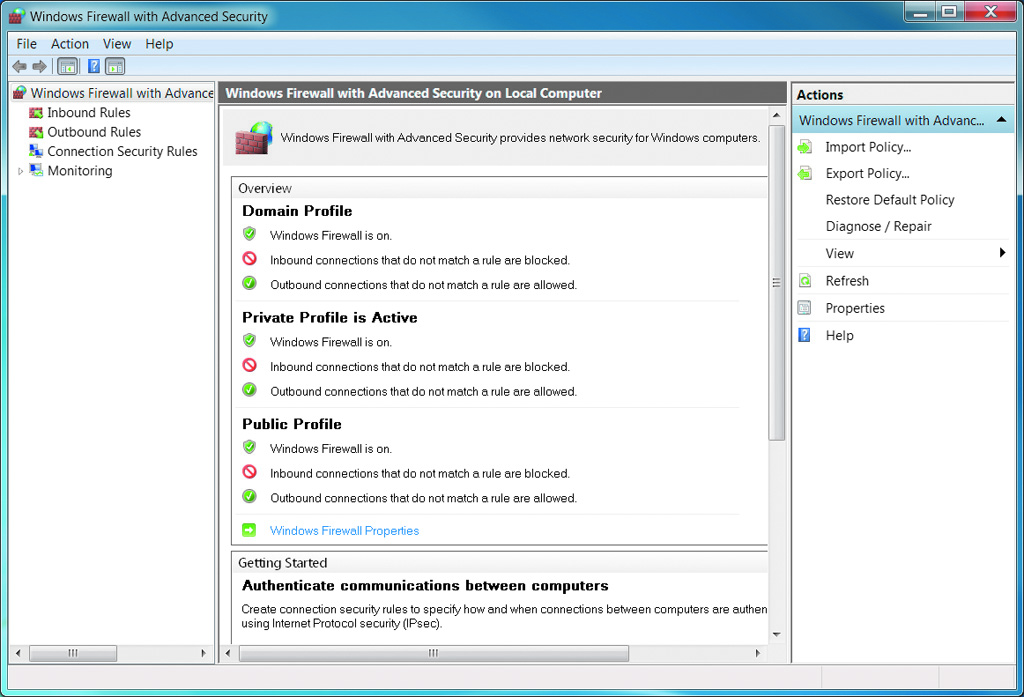This screenshot has width=1024, height=697.
Task: Collapse the Windows Firewall actions section header
Action: pyautogui.click(x=1001, y=120)
